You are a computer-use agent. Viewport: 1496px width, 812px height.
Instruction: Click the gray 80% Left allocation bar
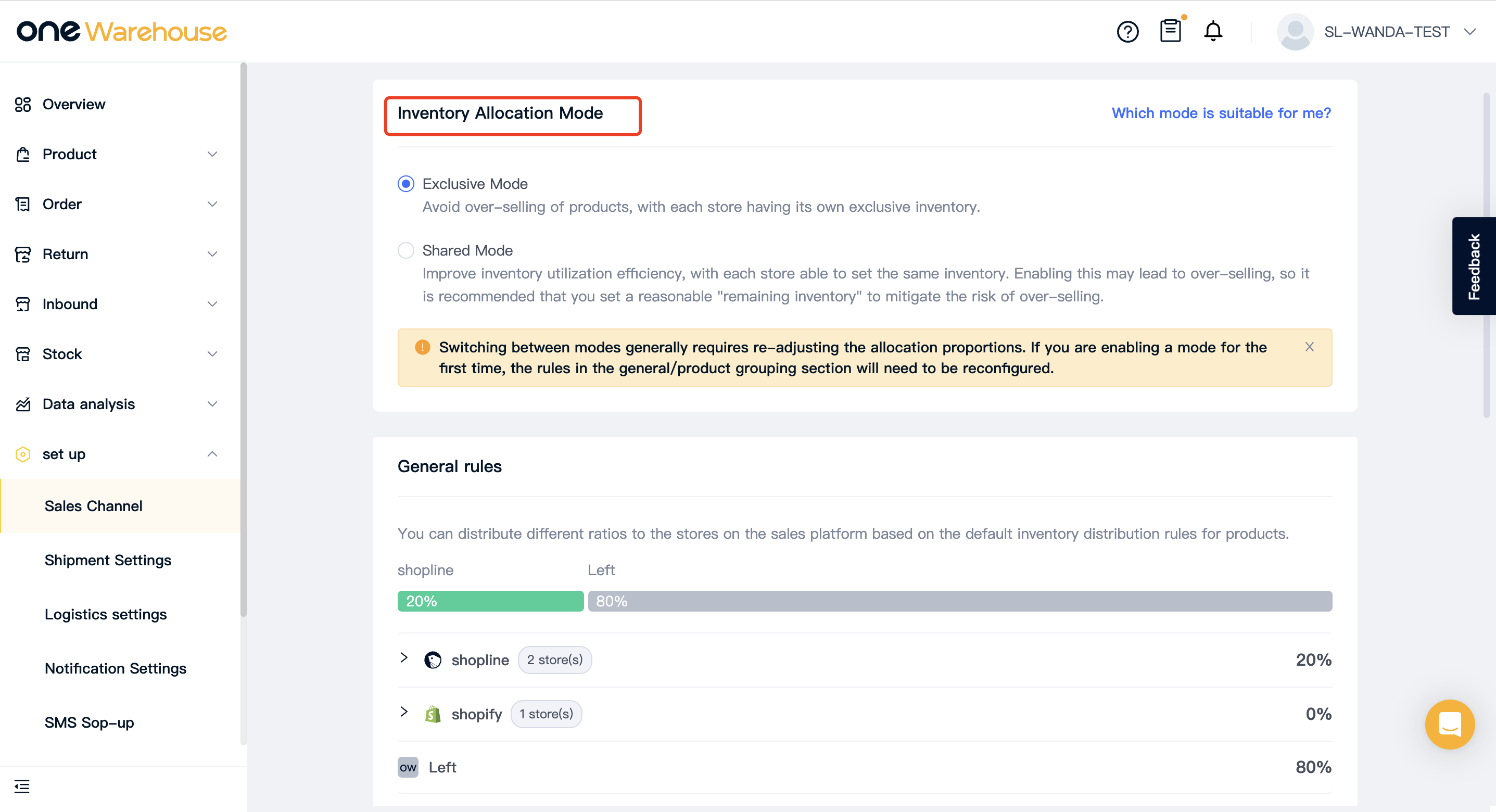point(959,601)
